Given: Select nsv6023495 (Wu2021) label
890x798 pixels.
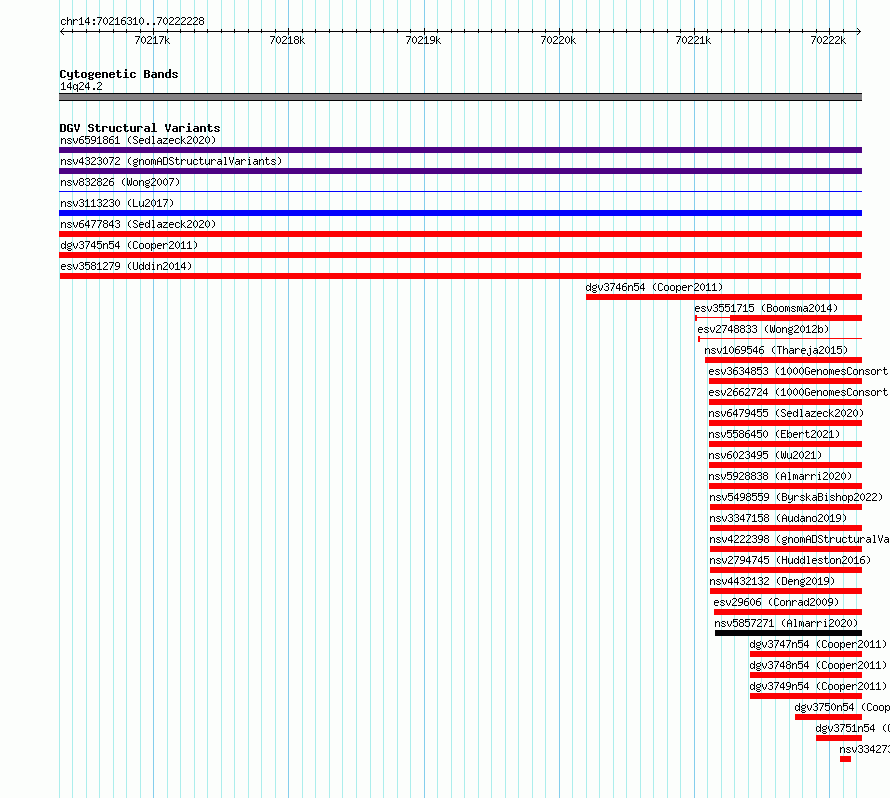Looking at the screenshot, I should 765,455.
